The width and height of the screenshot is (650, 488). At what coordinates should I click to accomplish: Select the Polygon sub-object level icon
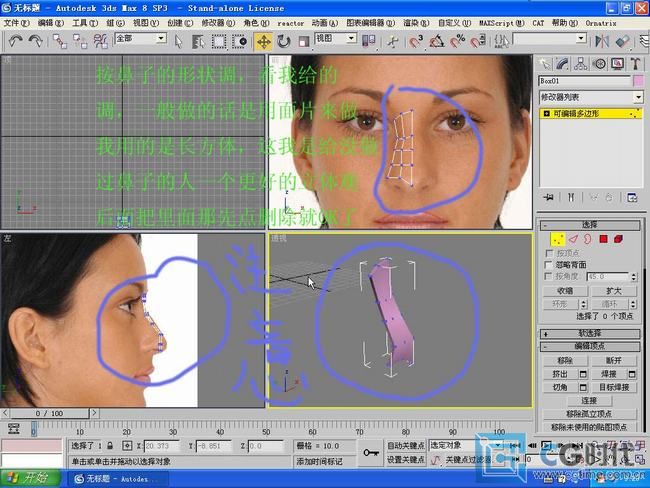(x=603, y=239)
